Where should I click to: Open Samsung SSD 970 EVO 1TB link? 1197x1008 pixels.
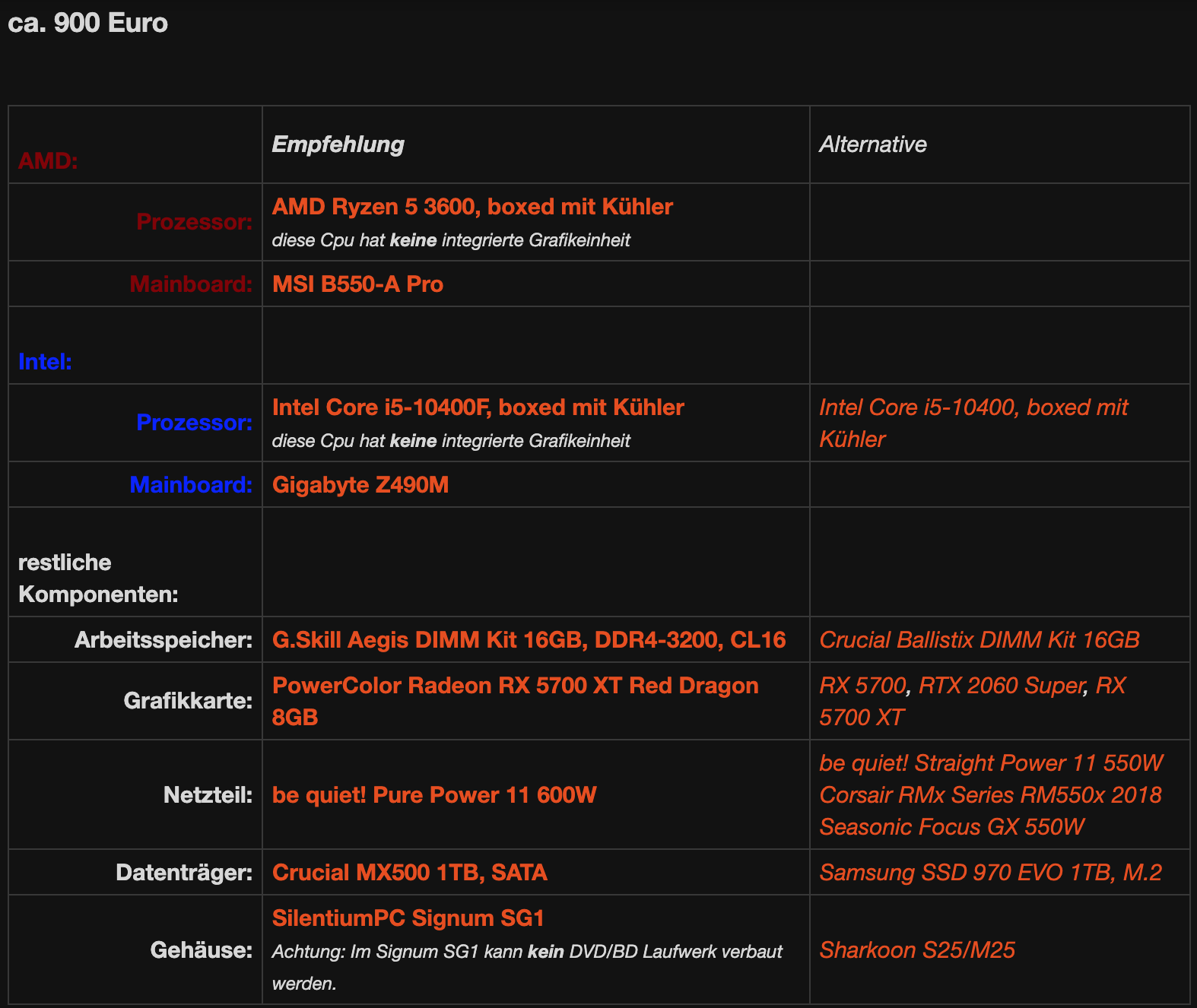click(990, 873)
